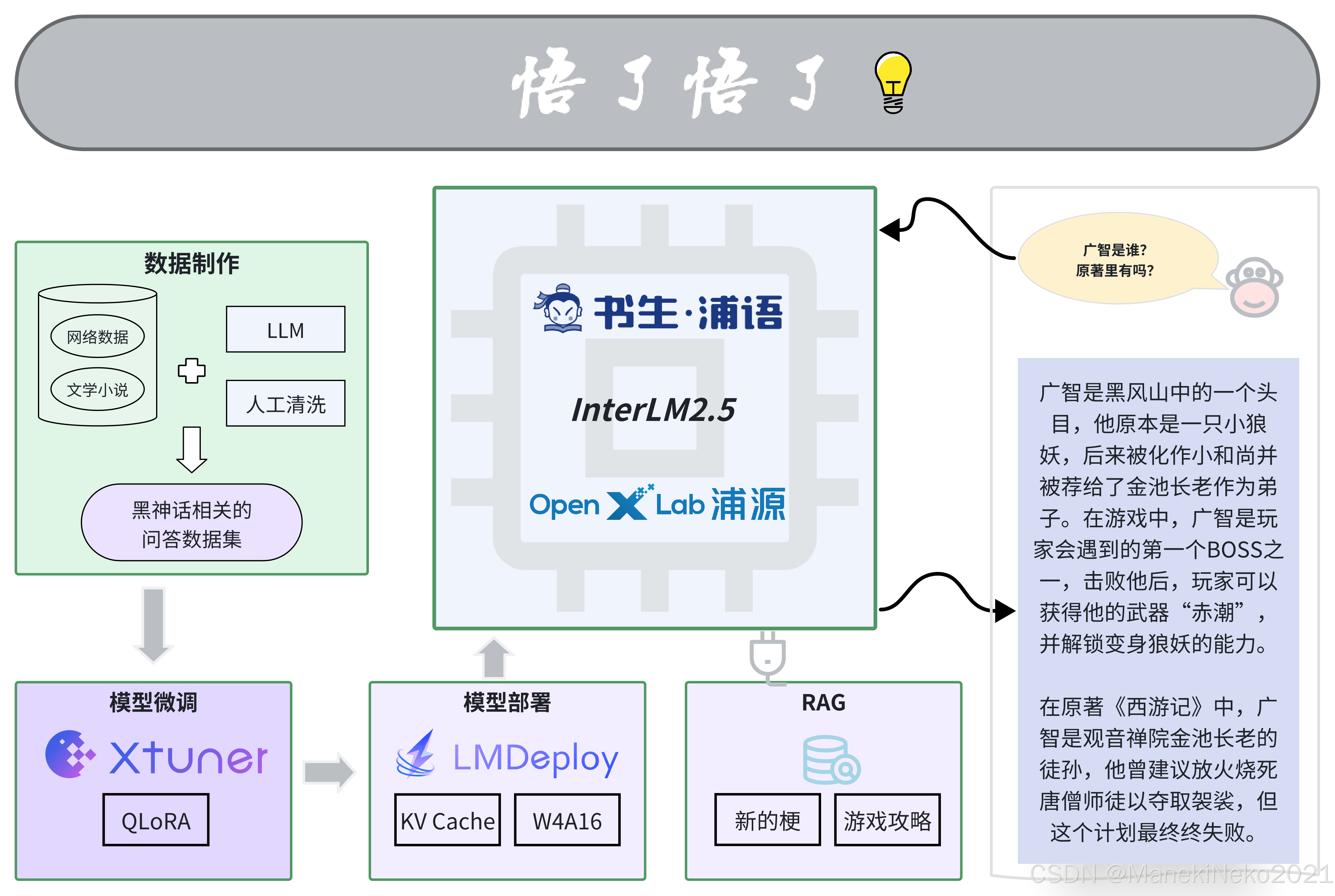Click the 网络数据 oval
This screenshot has width=1335, height=896.
[98, 337]
